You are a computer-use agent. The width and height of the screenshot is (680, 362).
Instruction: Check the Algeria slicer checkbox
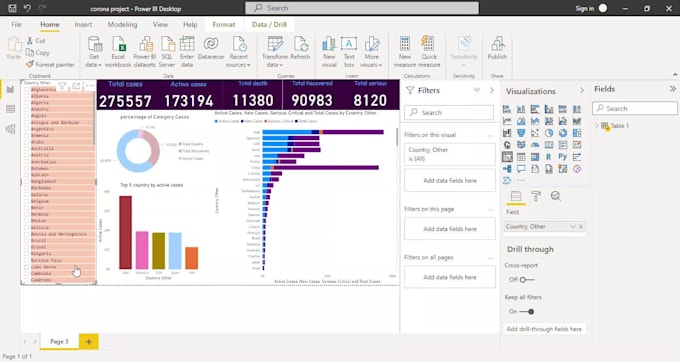tap(26, 103)
